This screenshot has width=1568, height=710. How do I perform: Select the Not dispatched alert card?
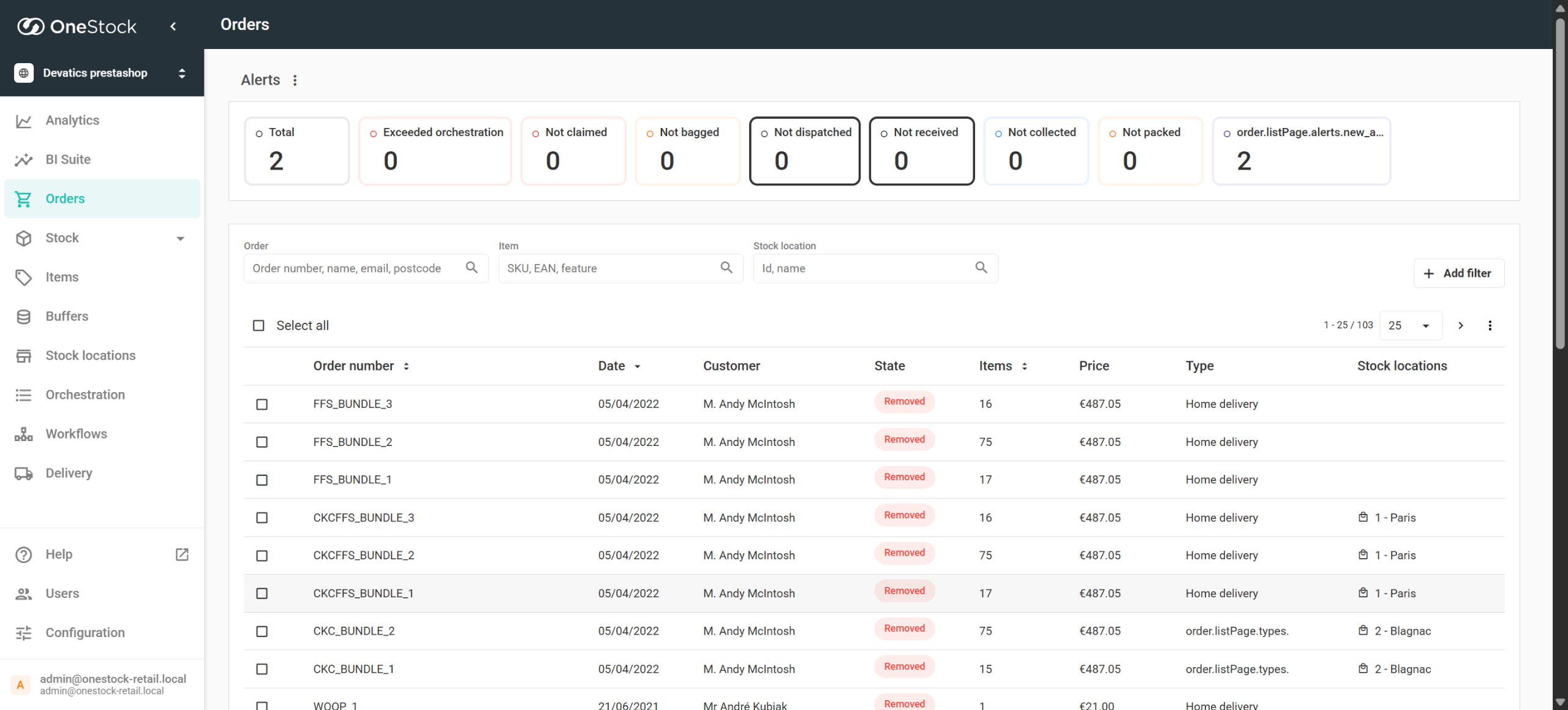(x=804, y=151)
